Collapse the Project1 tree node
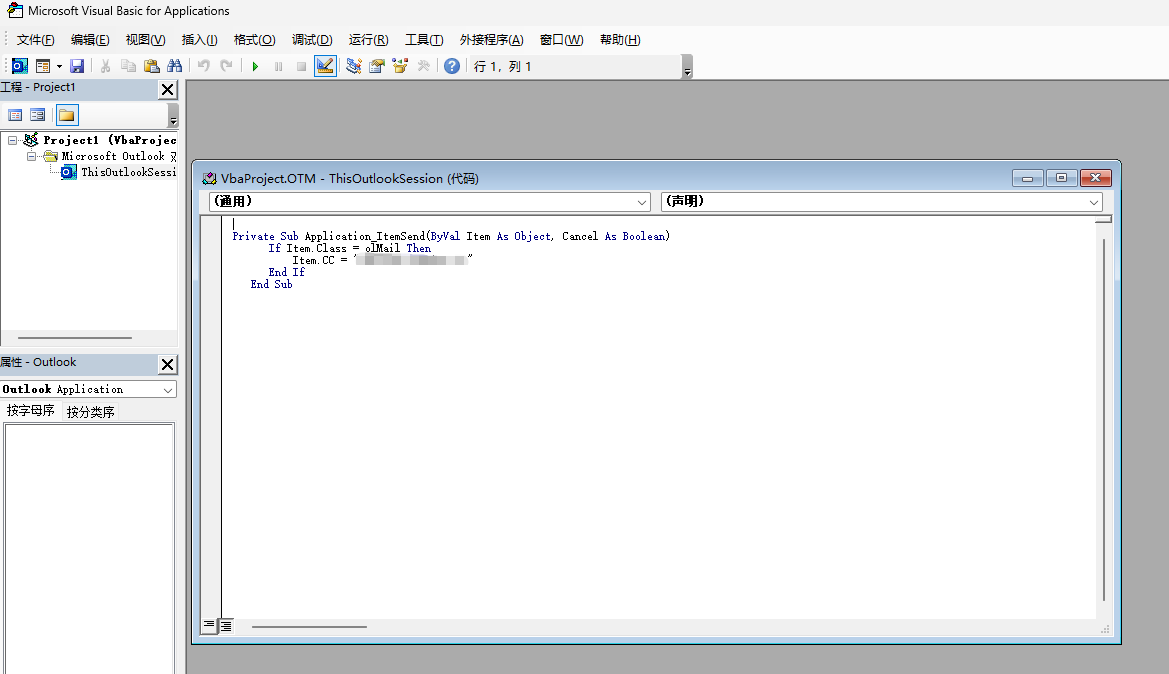Screen dimensions: 1169x674 [13, 140]
